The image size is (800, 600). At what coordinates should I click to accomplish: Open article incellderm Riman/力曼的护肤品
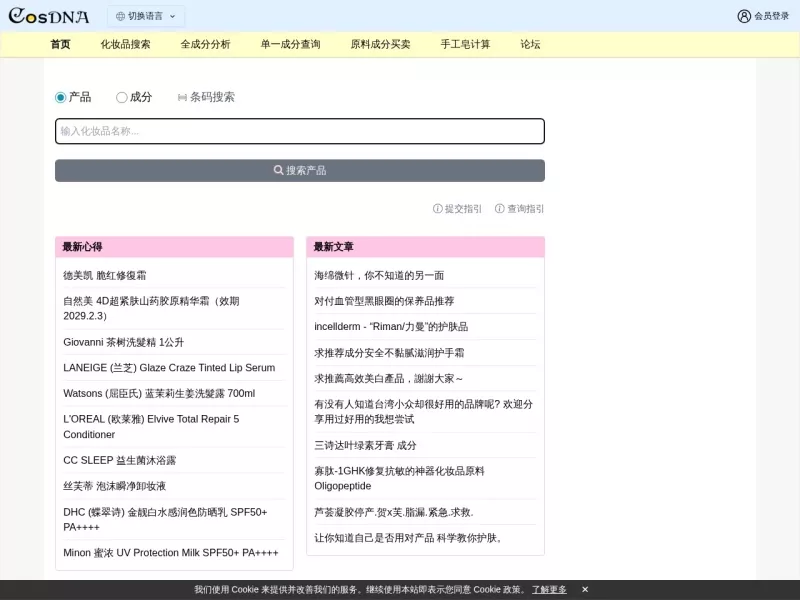[391, 327]
